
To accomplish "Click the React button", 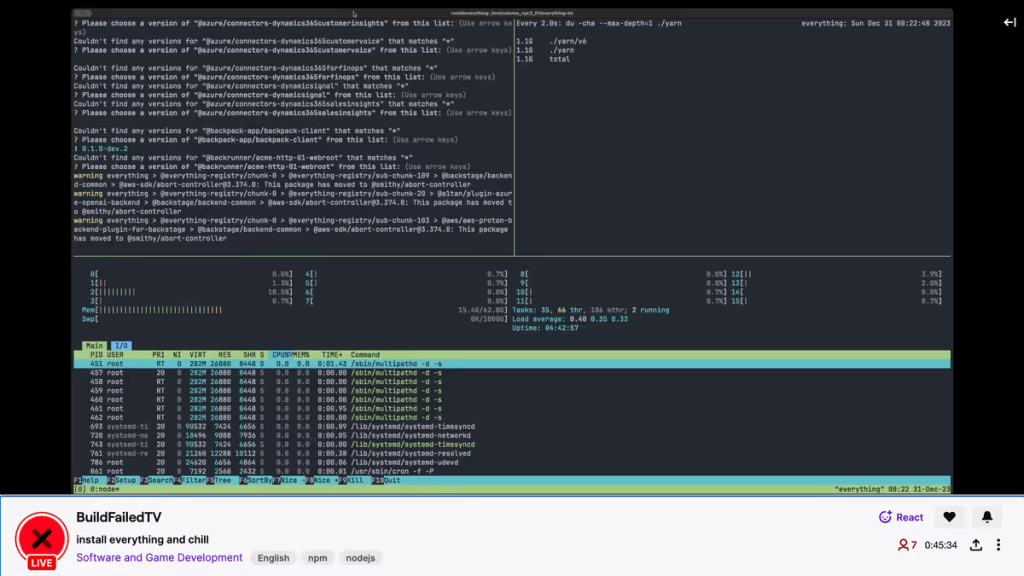I will (x=901, y=517).
